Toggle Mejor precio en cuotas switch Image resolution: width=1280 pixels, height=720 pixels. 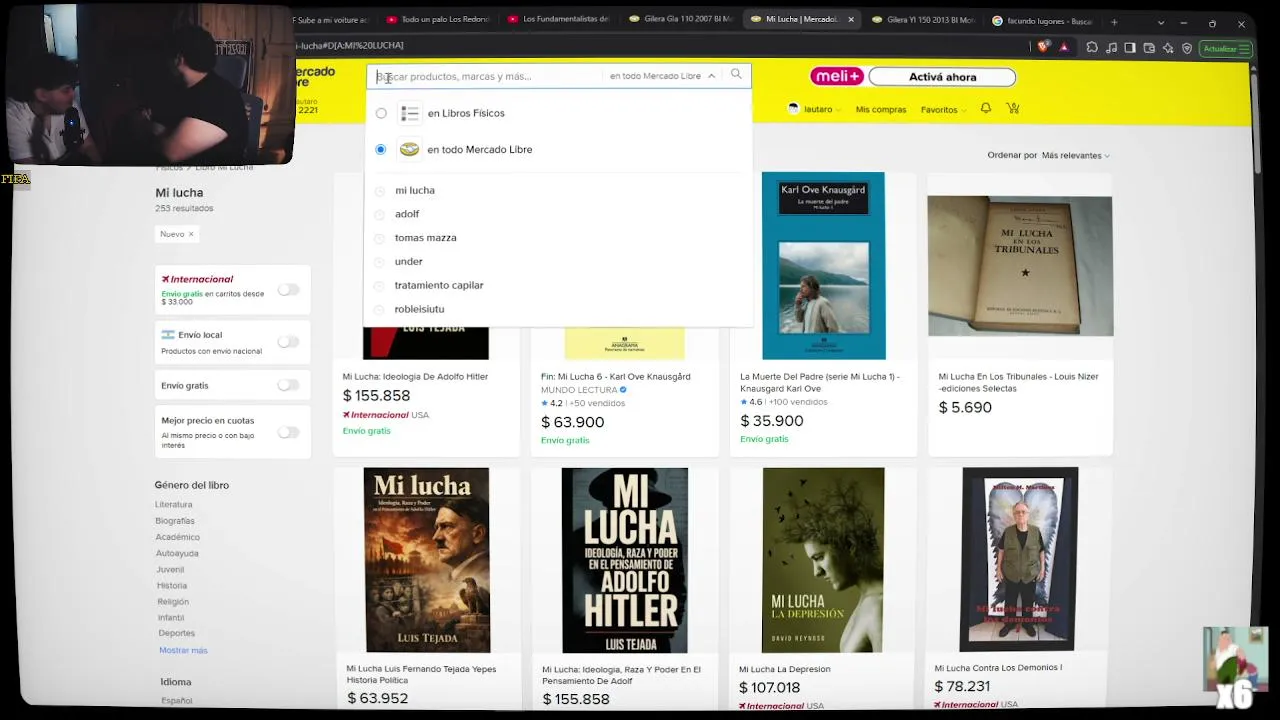coord(288,432)
